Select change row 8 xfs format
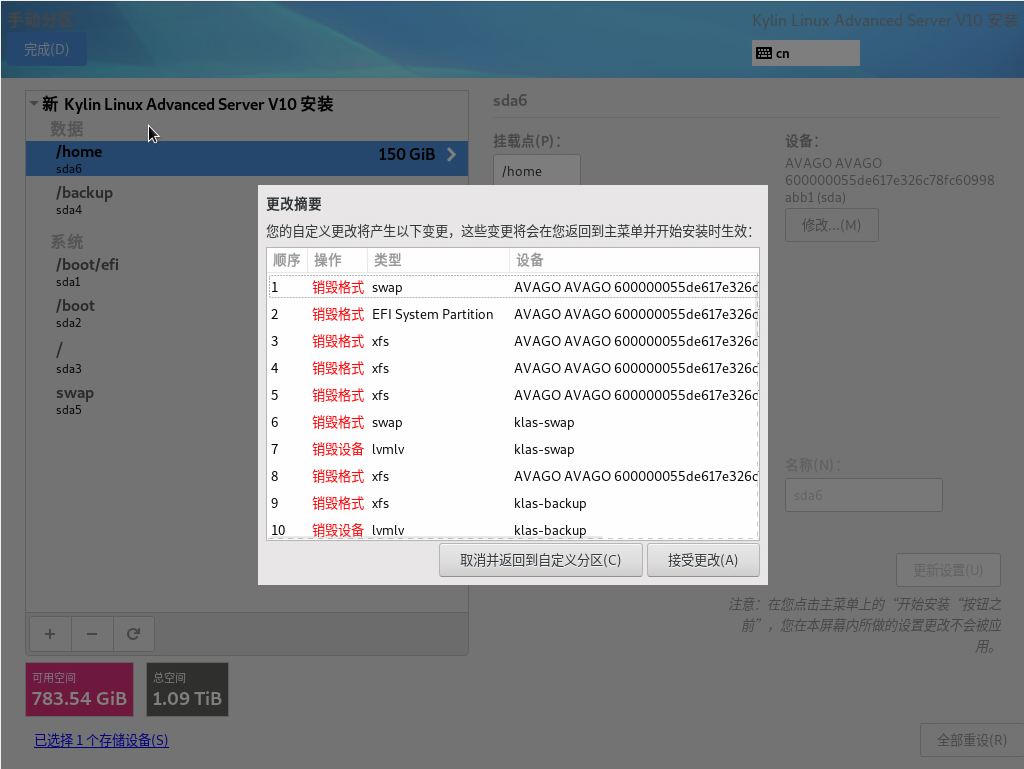This screenshot has width=1024, height=769. coord(513,477)
